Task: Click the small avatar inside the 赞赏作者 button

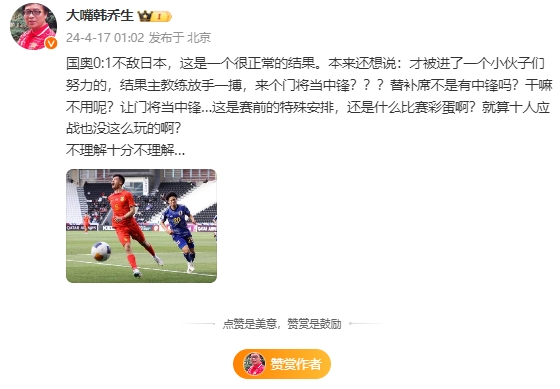Action: tap(254, 364)
